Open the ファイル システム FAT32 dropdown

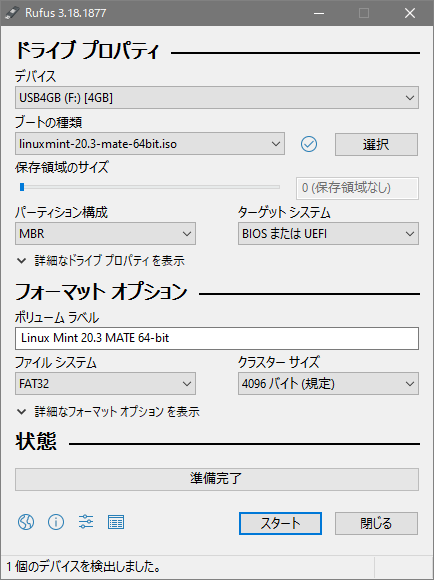pyautogui.click(x=105, y=384)
